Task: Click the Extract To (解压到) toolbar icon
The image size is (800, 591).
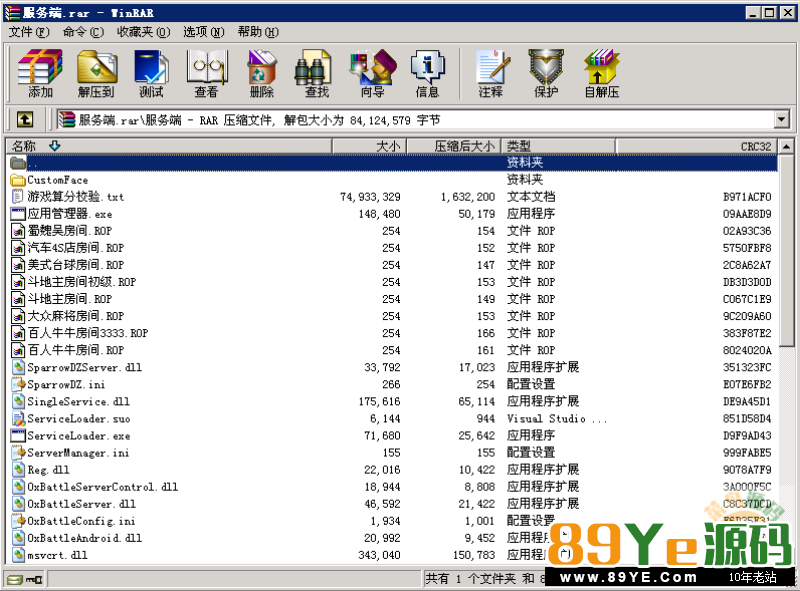Action: click(96, 73)
